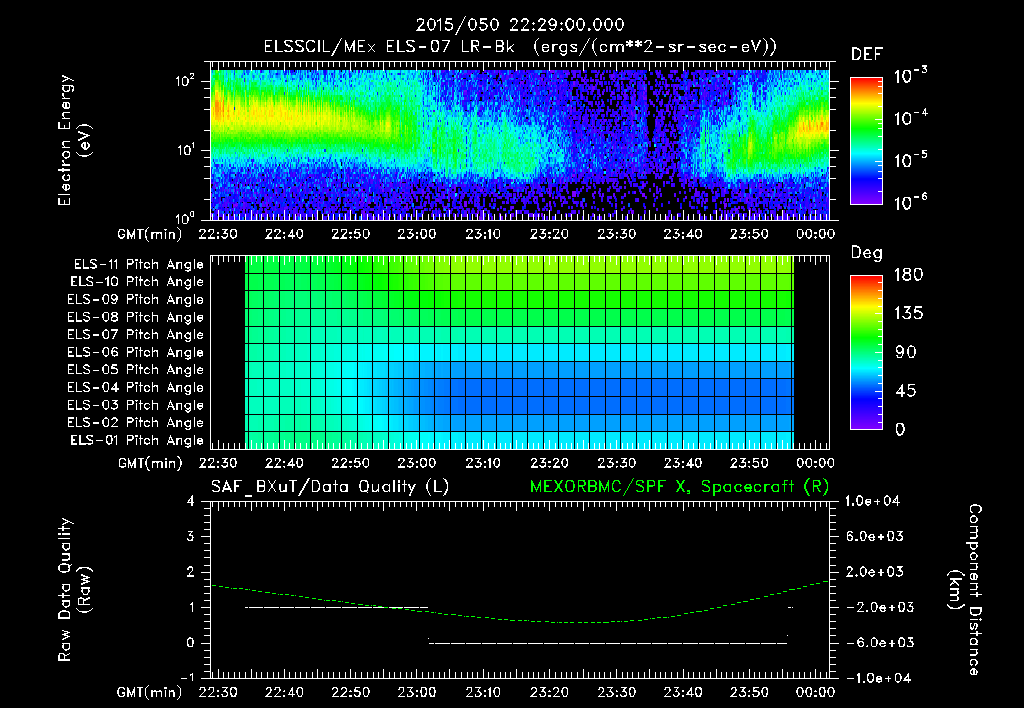Click the 'ELSSCIL/MEx ELS-07 LR-Bk' title text
The image size is (1024, 708).
[x=389, y=47]
